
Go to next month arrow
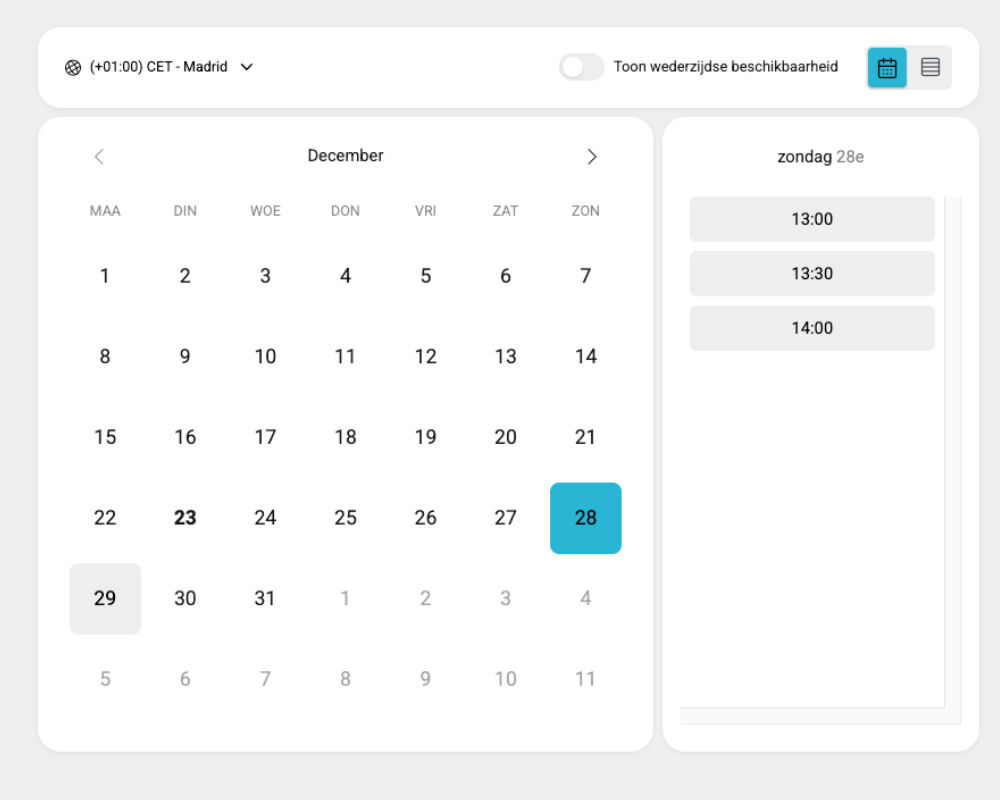point(592,156)
